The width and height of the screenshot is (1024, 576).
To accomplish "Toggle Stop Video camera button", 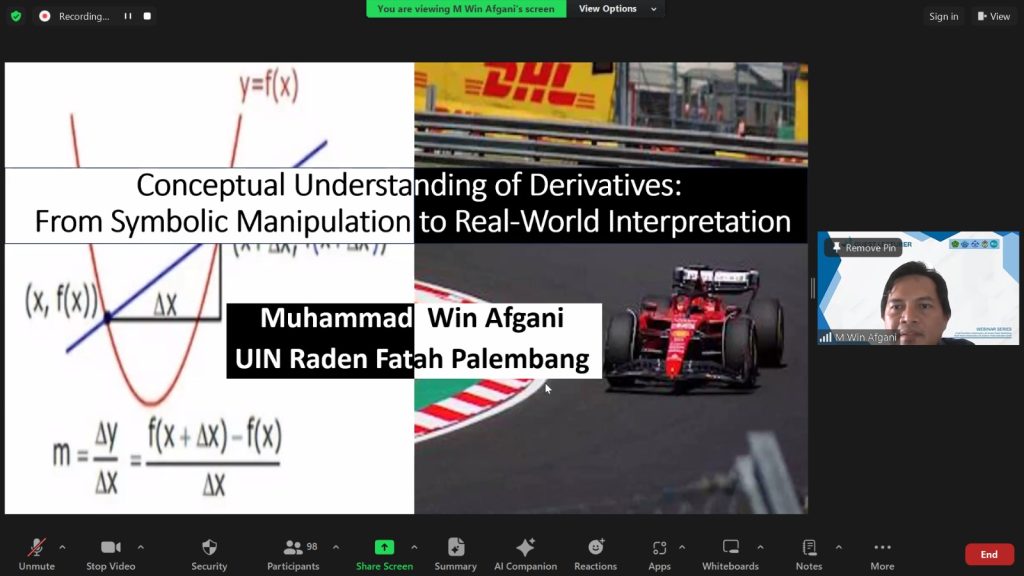I will tap(110, 553).
